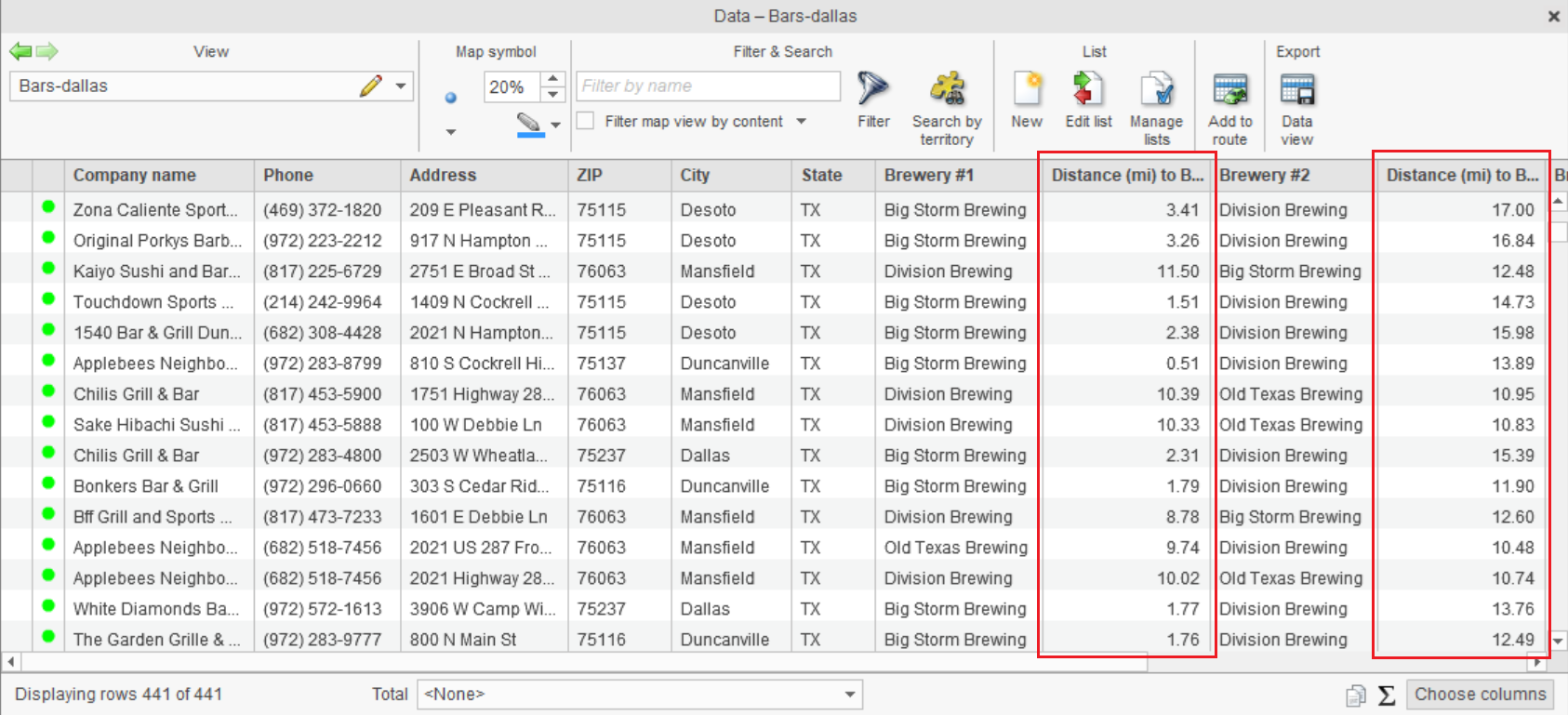Image resolution: width=1568 pixels, height=715 pixels.
Task: Open Choose columns
Action: [1480, 695]
